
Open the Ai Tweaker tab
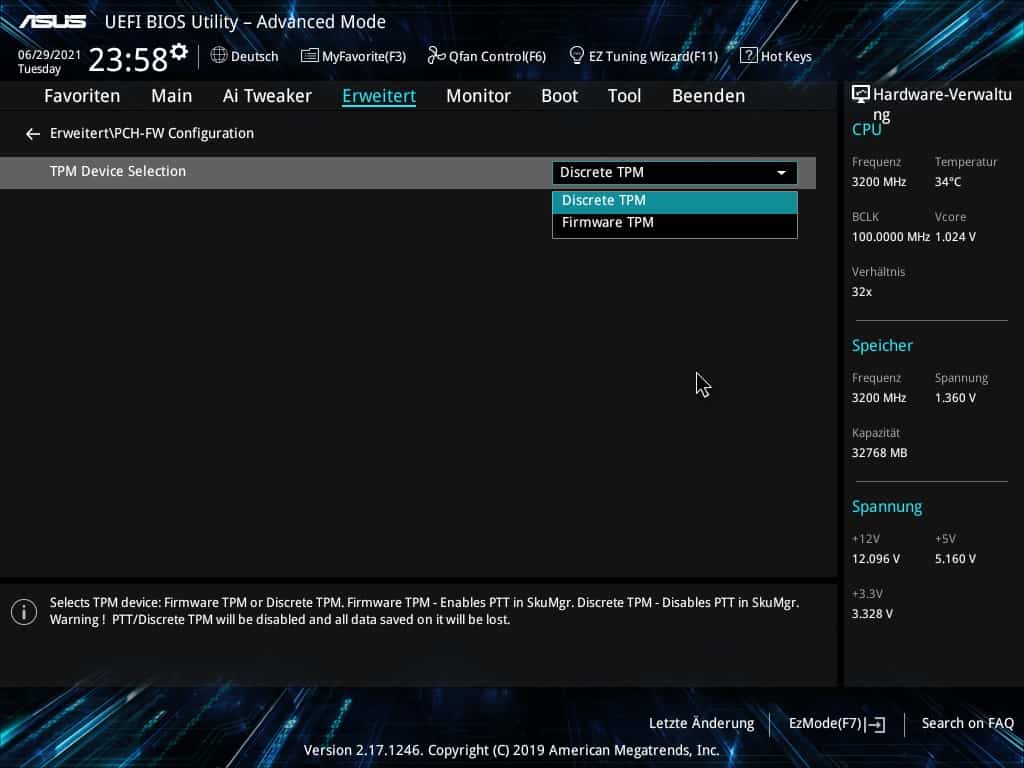(267, 96)
